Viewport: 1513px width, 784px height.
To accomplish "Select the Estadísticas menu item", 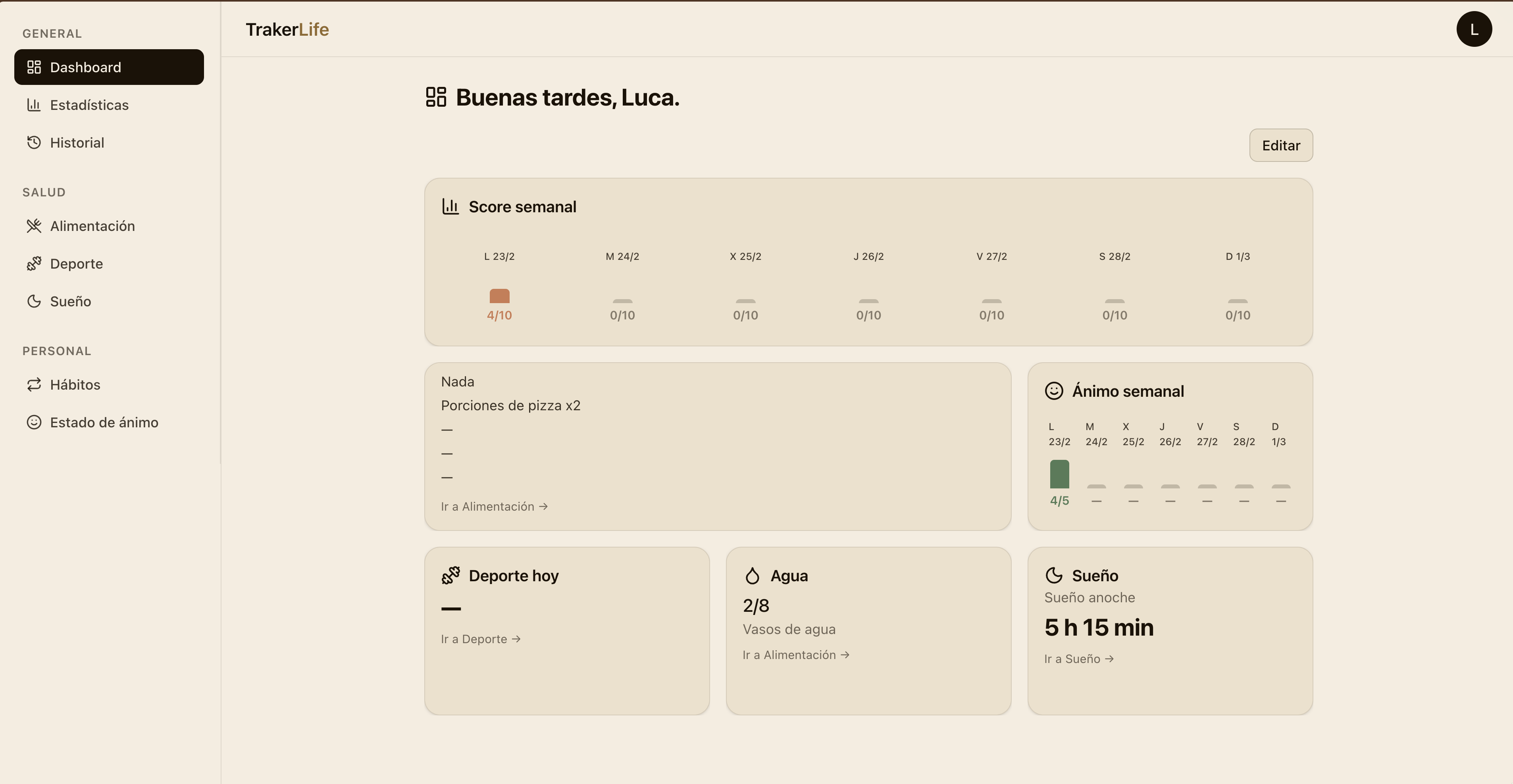I will [x=89, y=104].
